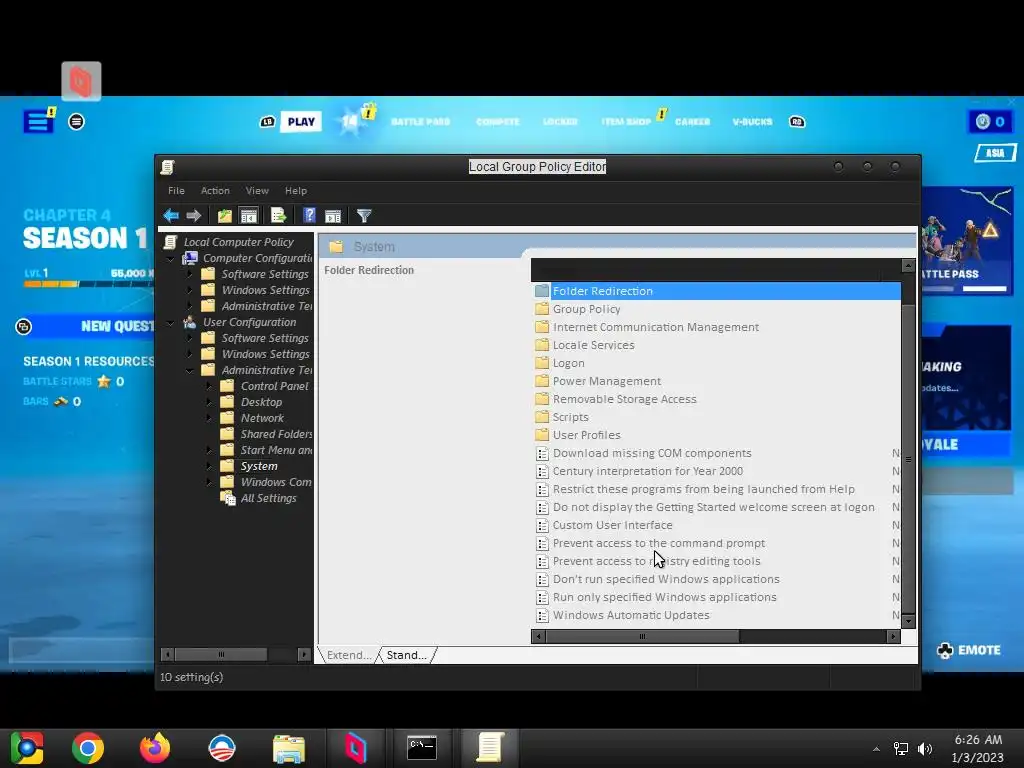Image resolution: width=1024 pixels, height=768 pixels.
Task: Select Run only specified Windows applications
Action: tap(665, 597)
